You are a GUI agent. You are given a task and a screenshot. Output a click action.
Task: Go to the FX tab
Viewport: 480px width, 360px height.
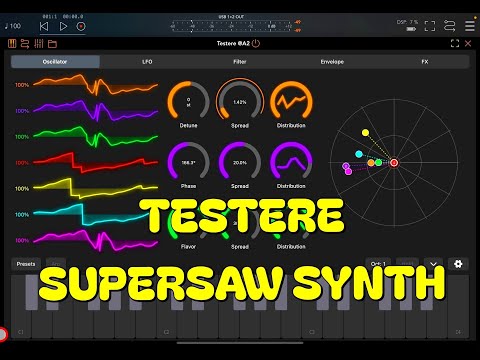point(425,62)
